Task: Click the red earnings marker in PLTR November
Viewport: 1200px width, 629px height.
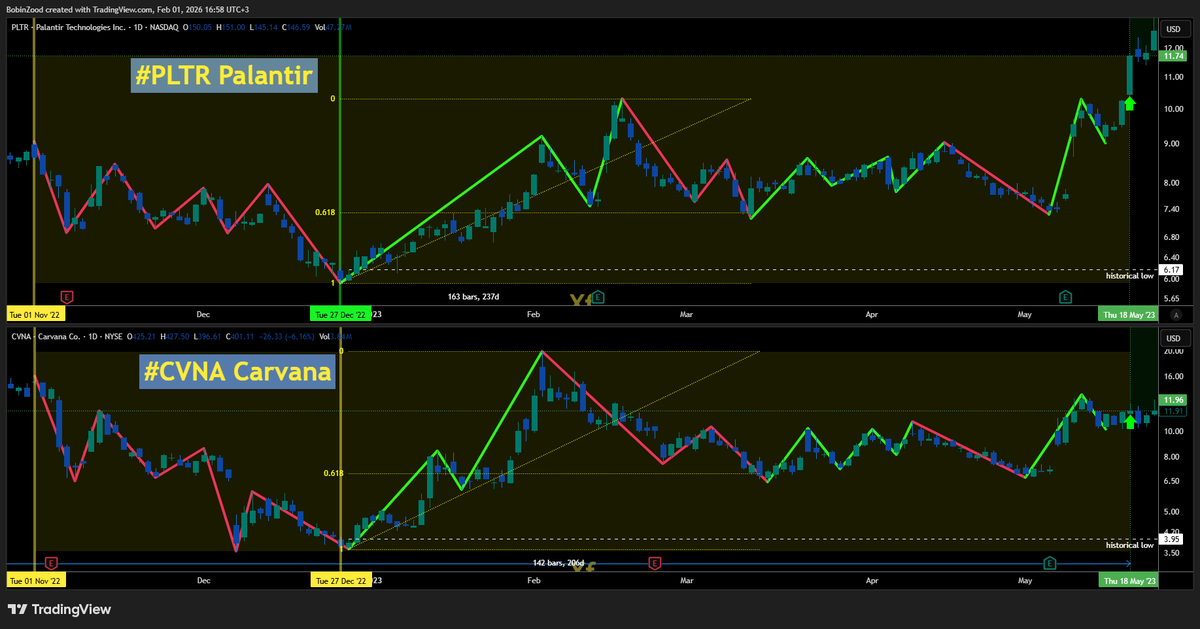Action: [x=67, y=297]
